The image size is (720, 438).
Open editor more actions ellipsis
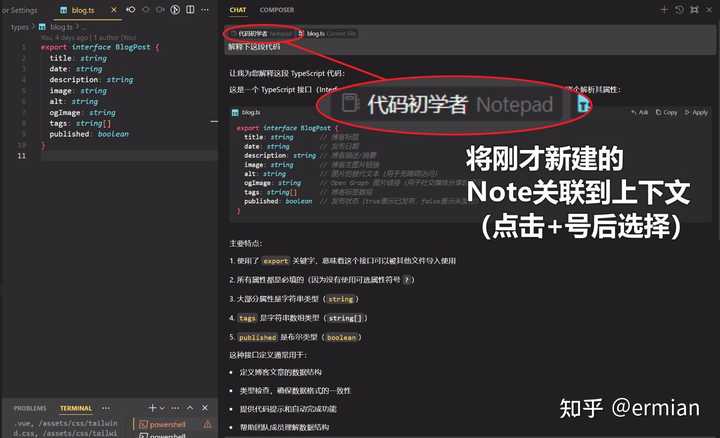tap(204, 9)
